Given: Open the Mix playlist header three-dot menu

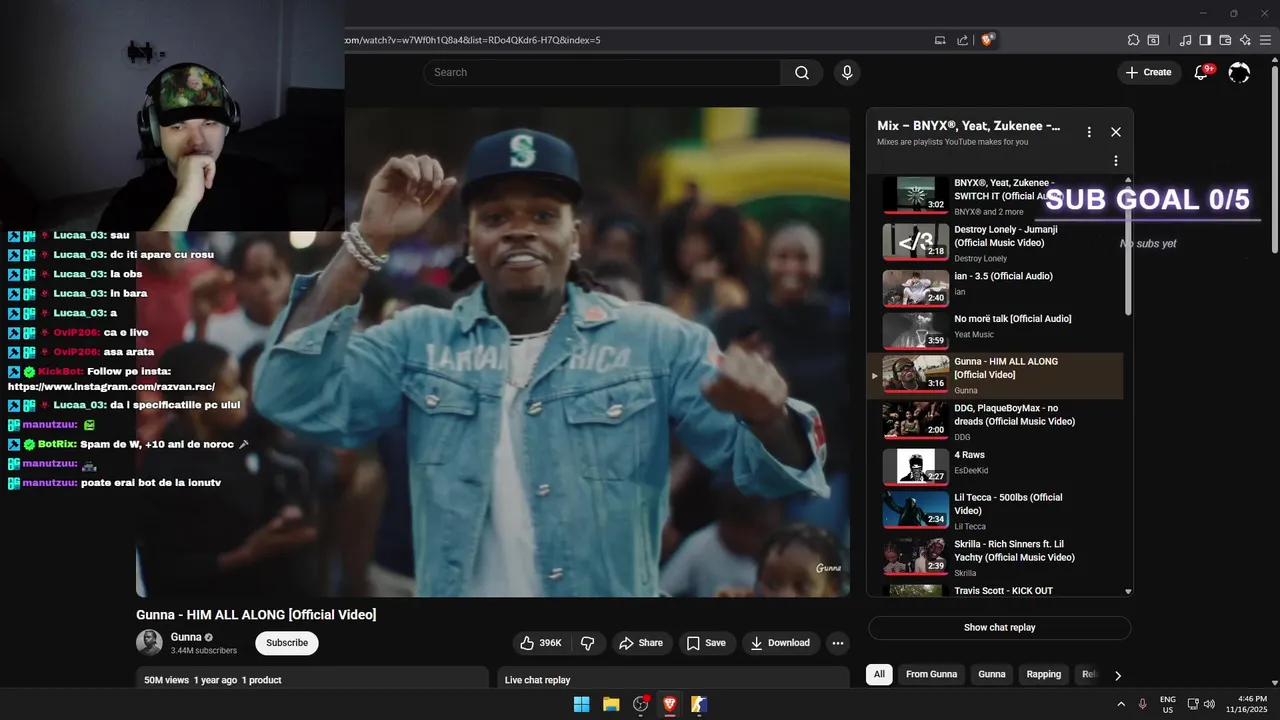Looking at the screenshot, I should coord(1089,132).
